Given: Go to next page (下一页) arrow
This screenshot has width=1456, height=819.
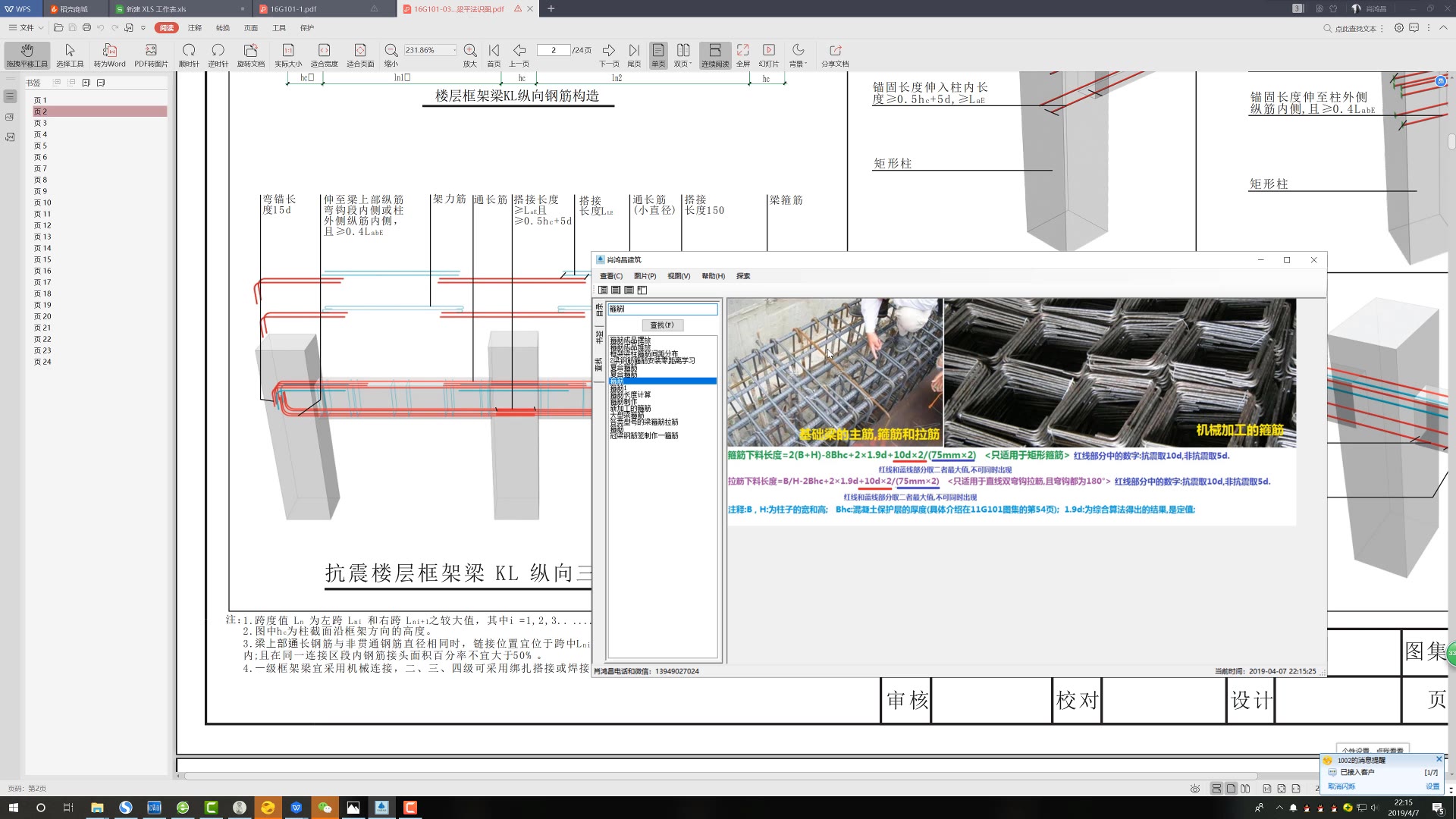Looking at the screenshot, I should (608, 55).
